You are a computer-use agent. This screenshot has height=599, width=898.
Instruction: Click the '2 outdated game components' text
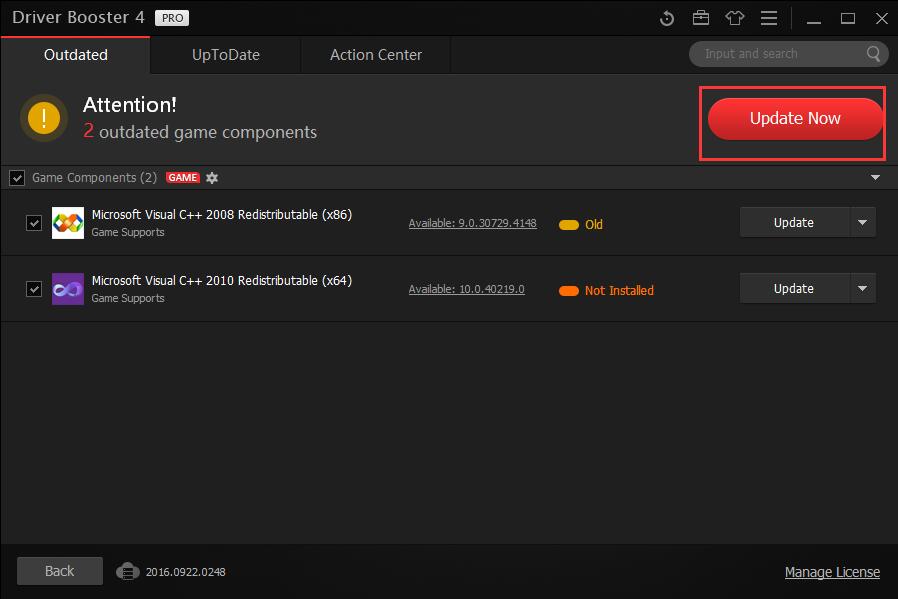pos(200,132)
